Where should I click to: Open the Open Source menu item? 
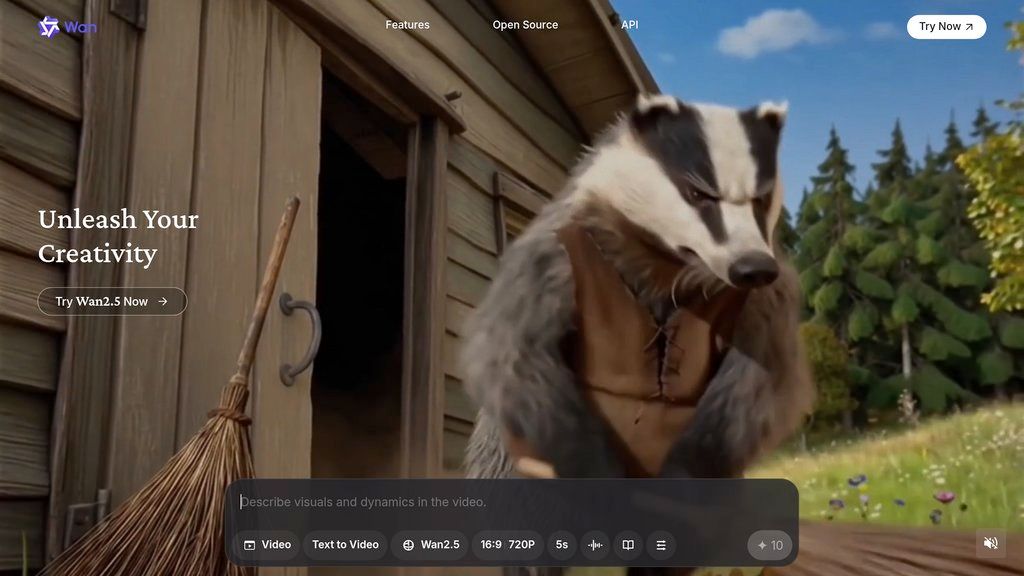click(x=525, y=25)
